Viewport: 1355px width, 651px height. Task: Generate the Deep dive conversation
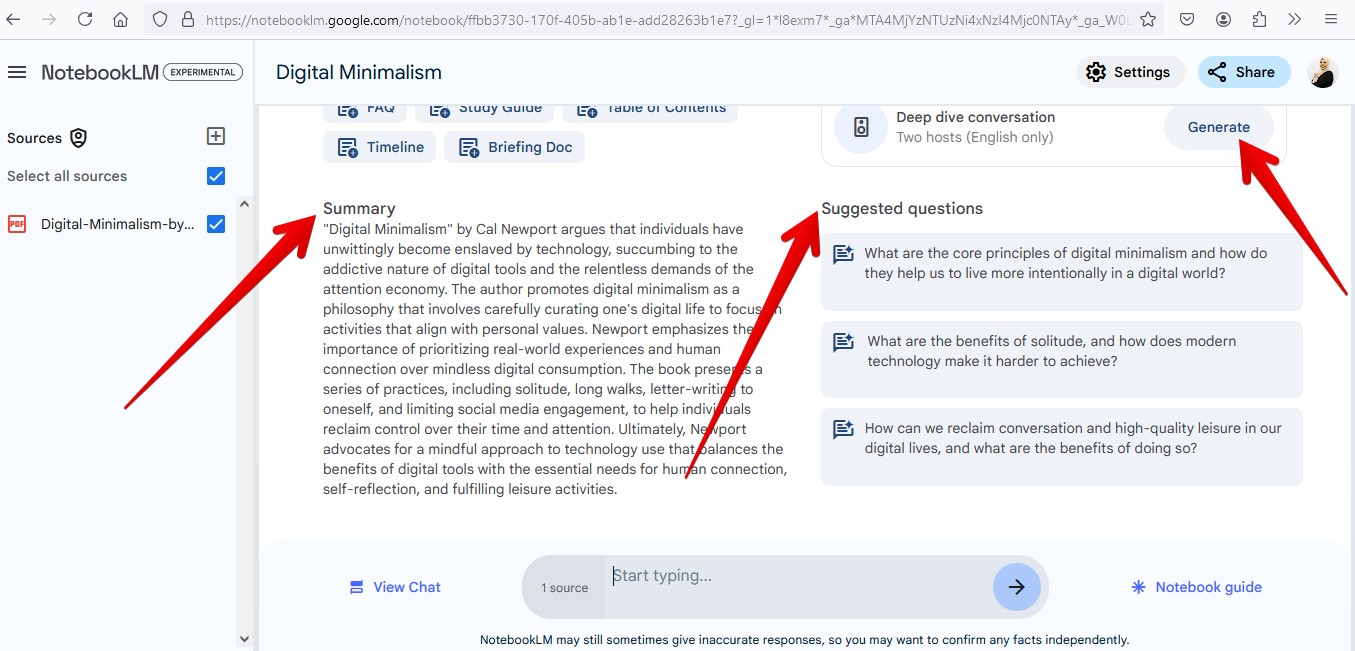[1218, 127]
